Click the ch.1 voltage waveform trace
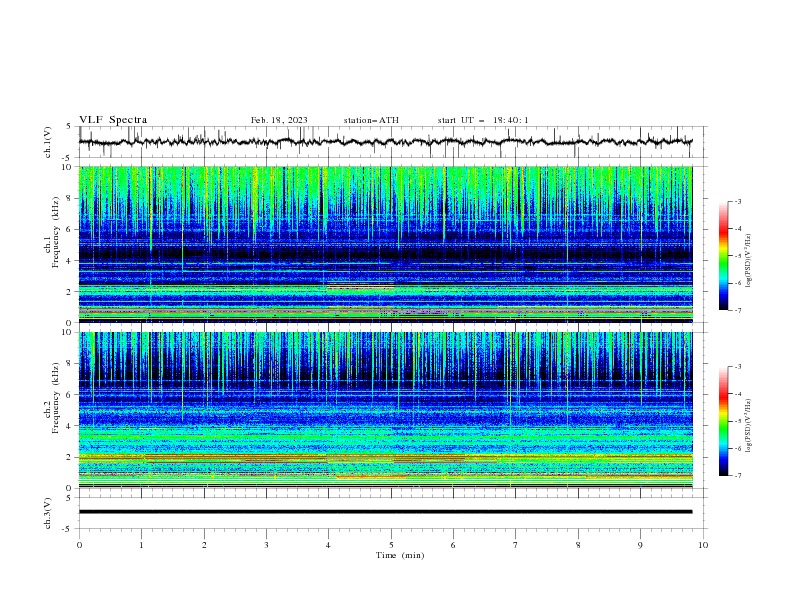Screen dimensions: 792x612 click(x=385, y=142)
